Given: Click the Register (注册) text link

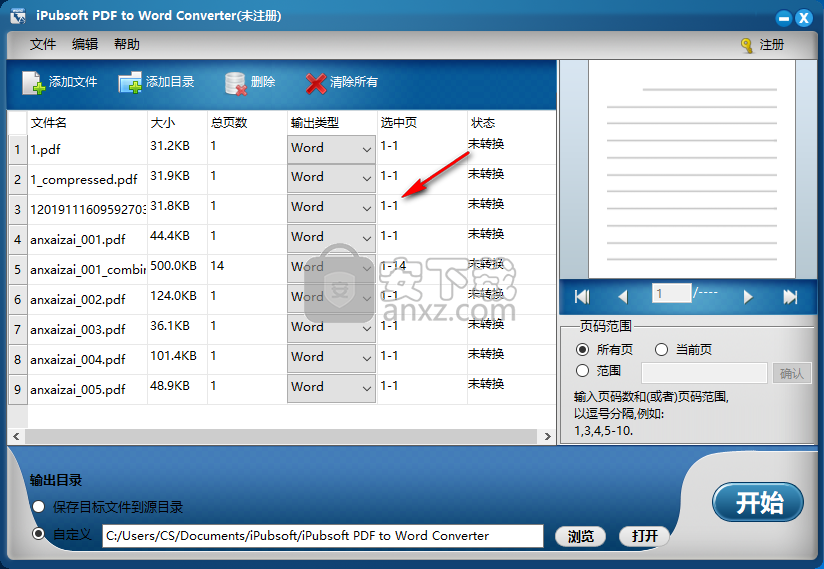Looking at the screenshot, I should coord(771,45).
